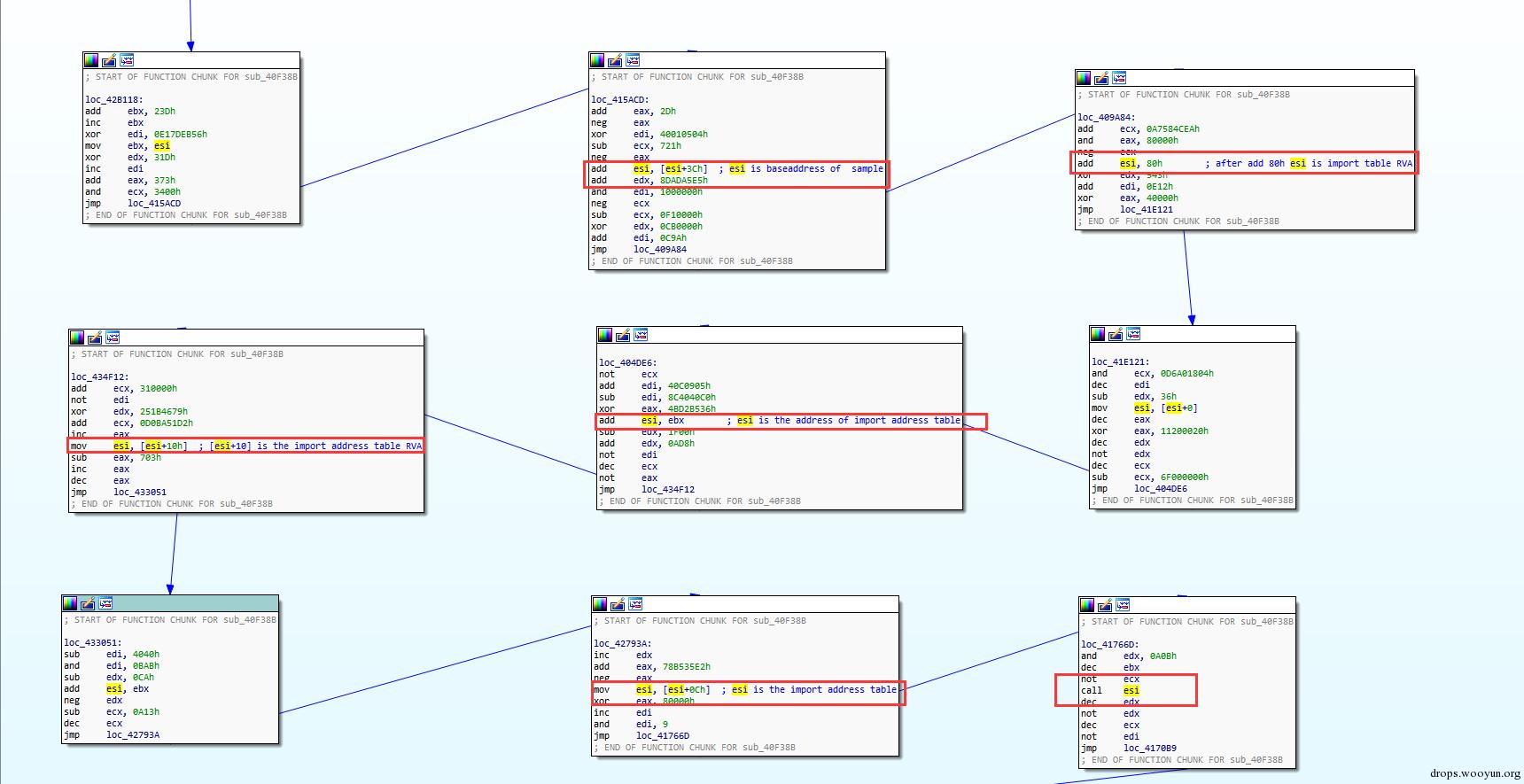1524x784 pixels.
Task: Select the 'mov esi, [esi+10h]' instruction
Action: [129, 446]
